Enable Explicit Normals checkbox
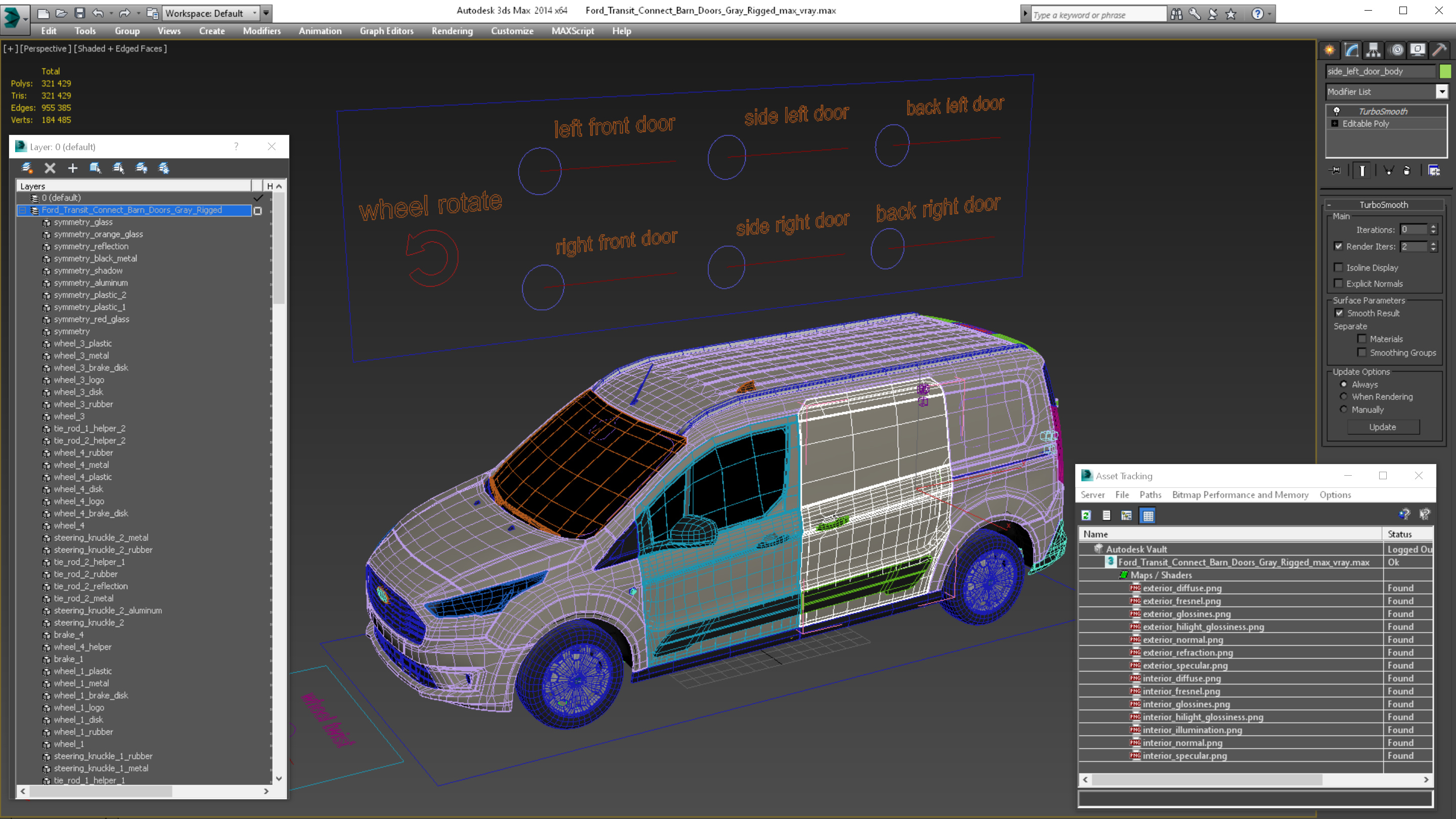This screenshot has height=819, width=1456. pos(1338,283)
